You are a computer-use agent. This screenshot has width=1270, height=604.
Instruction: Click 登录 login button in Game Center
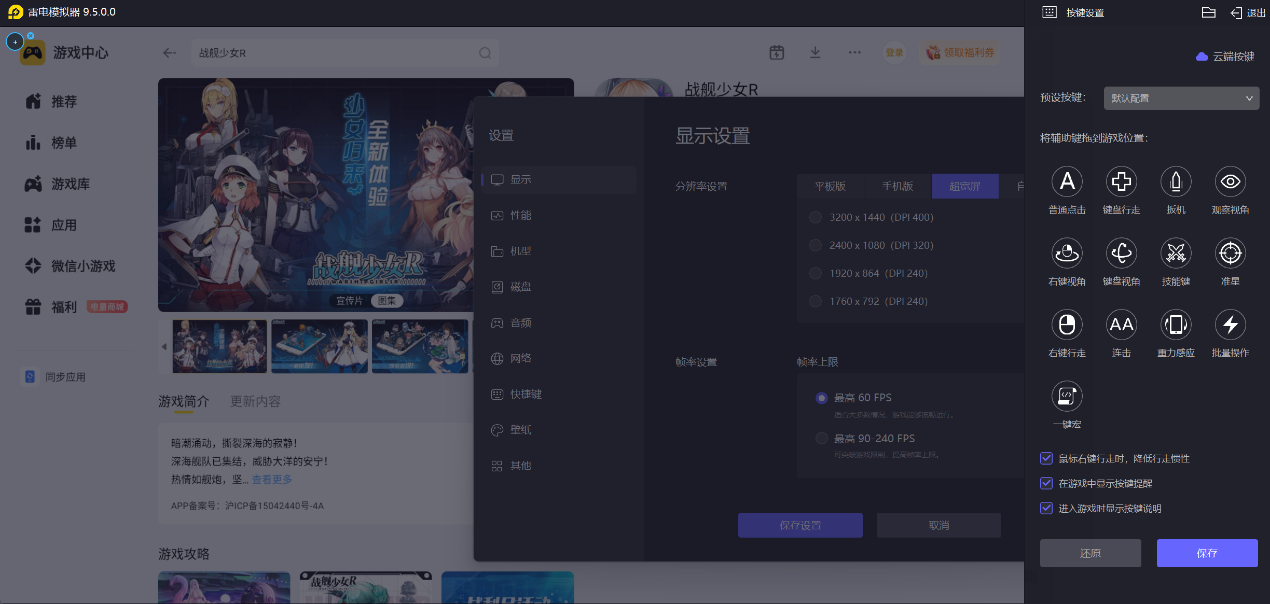pyautogui.click(x=894, y=53)
